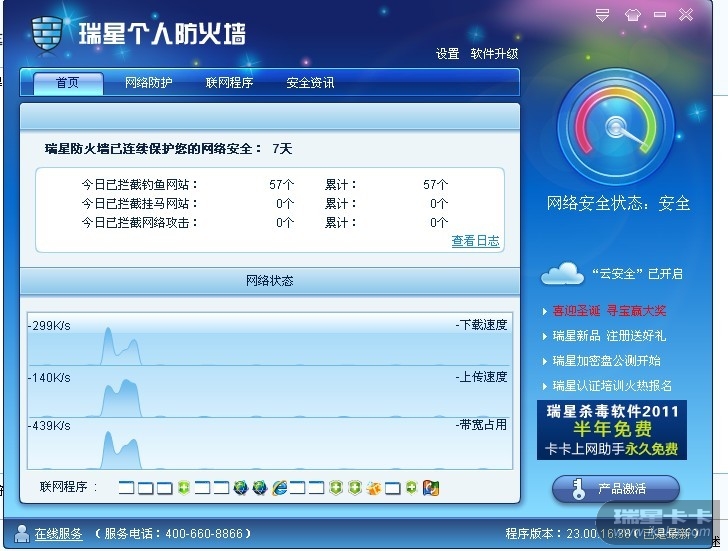Open the 联网程序 tab
The image size is (728, 551).
pos(229,83)
